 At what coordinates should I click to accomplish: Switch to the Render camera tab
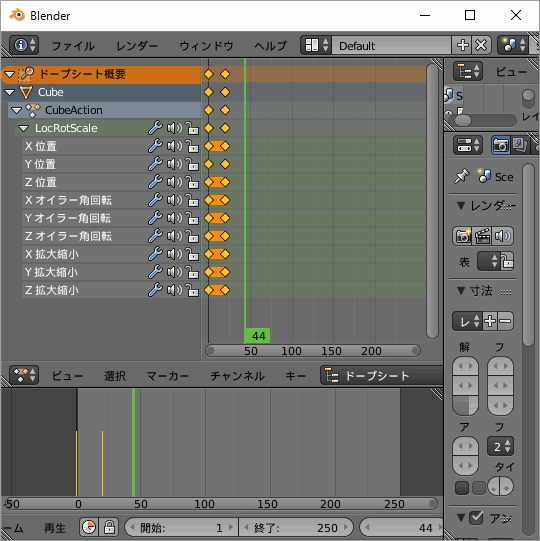[x=500, y=145]
